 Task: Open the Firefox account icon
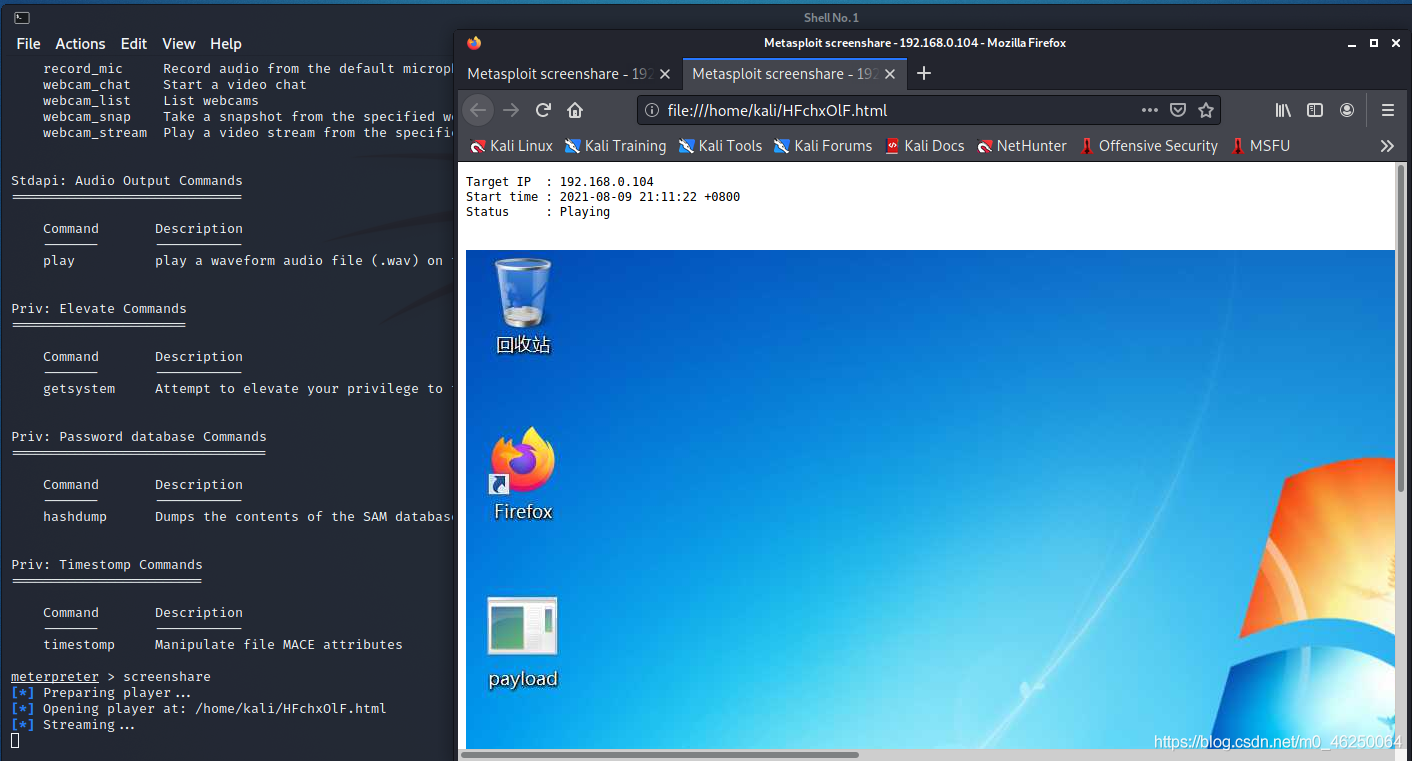1347,110
